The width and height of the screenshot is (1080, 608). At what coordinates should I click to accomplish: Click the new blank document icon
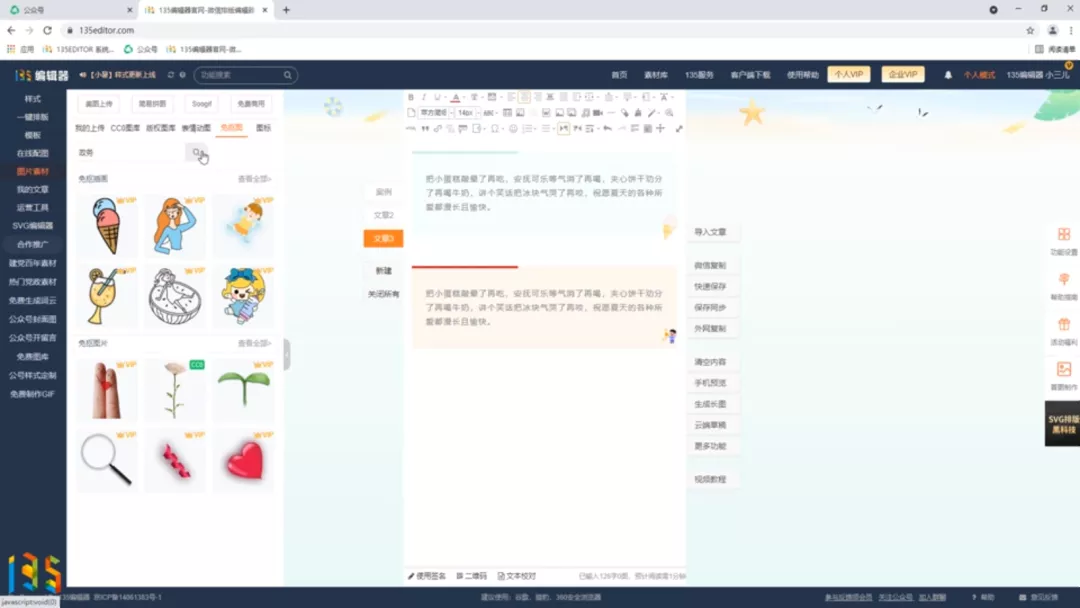[411, 113]
